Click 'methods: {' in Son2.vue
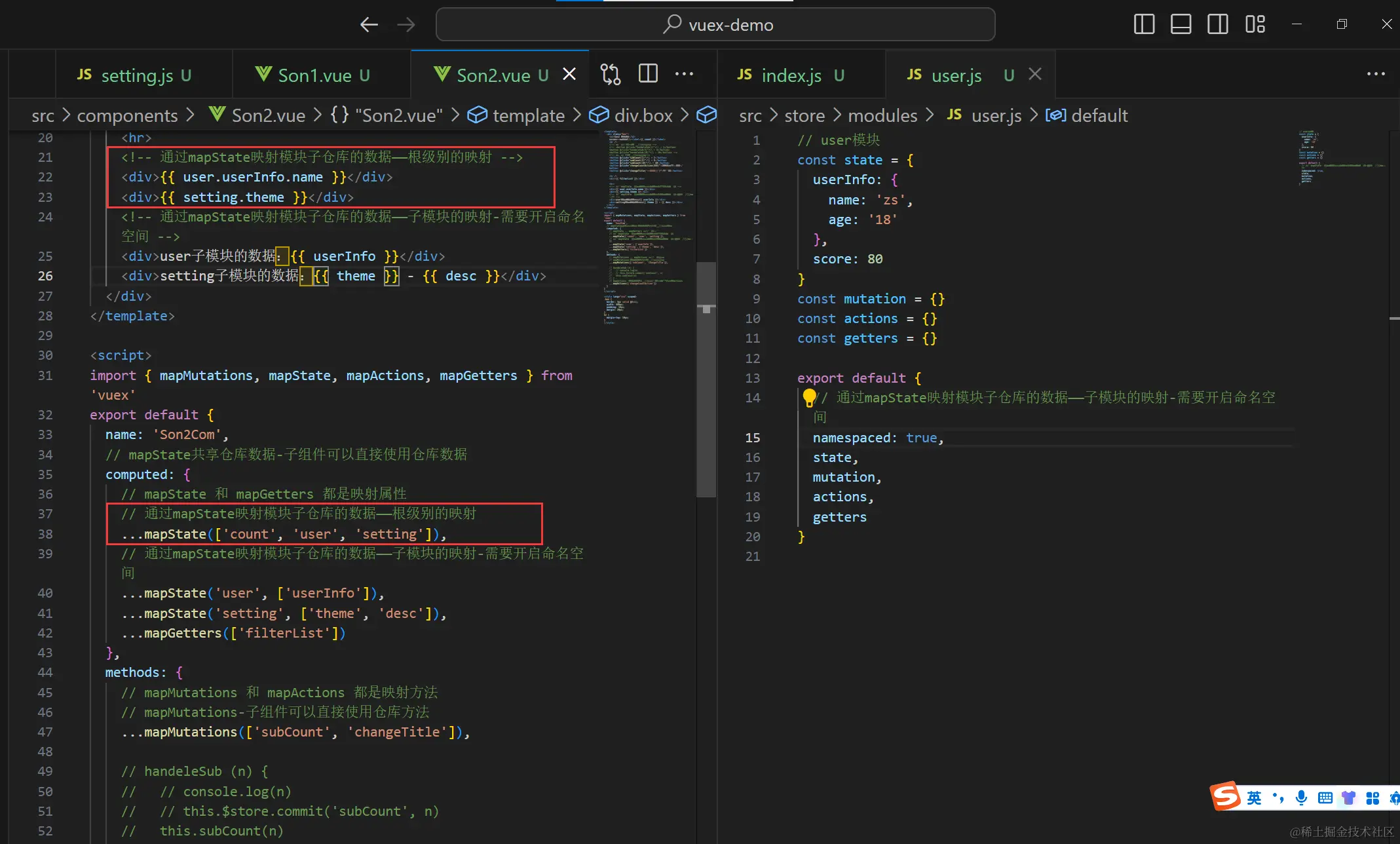 144,672
